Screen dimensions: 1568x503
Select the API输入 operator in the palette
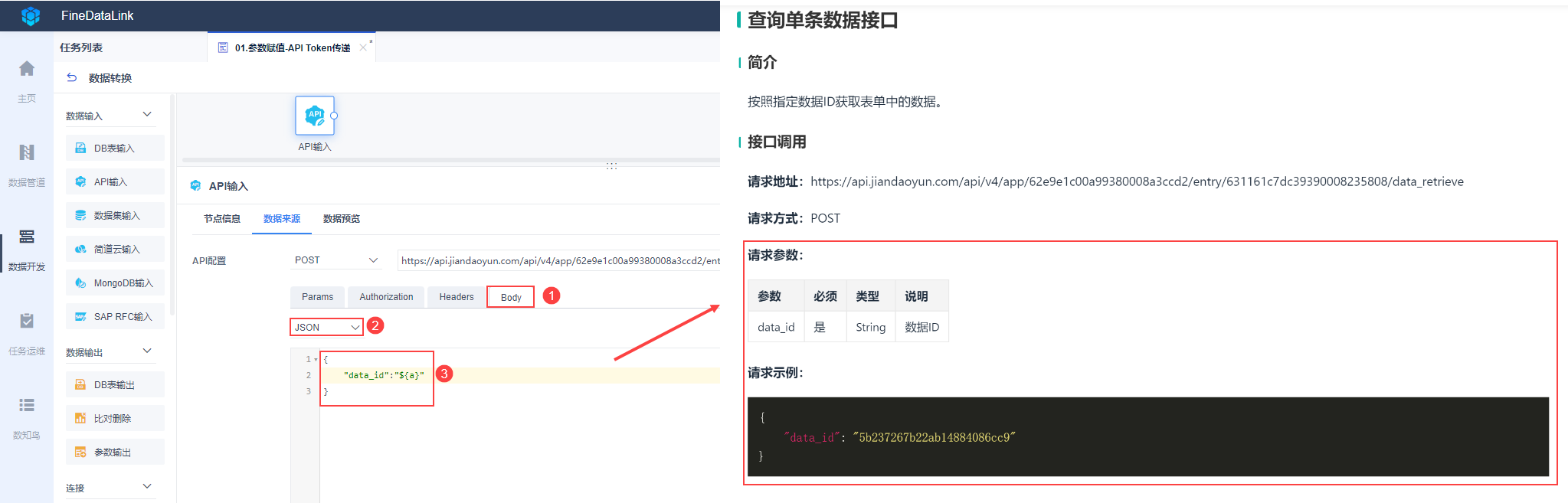pyautogui.click(x=115, y=181)
